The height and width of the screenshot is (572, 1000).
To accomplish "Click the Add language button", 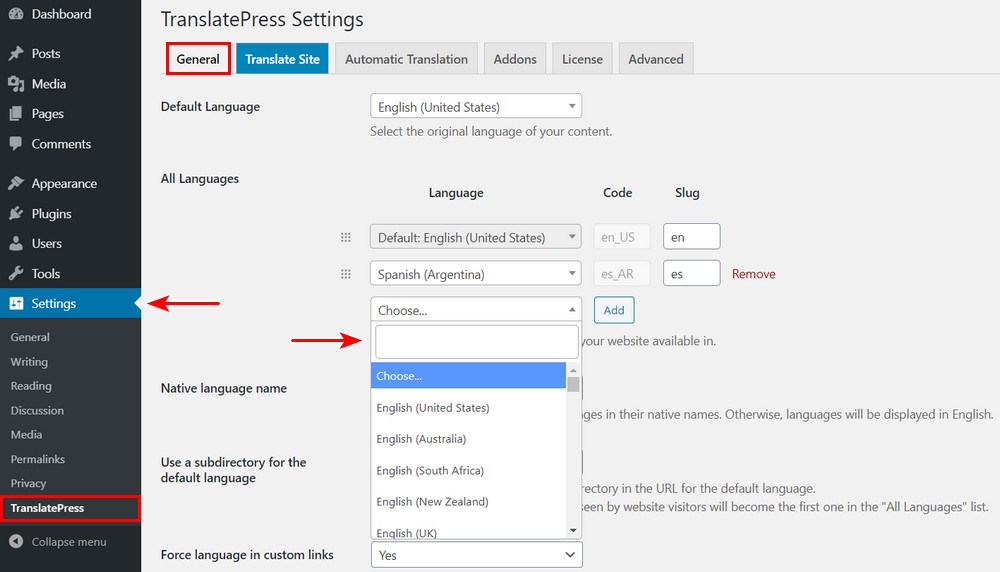I will [614, 310].
